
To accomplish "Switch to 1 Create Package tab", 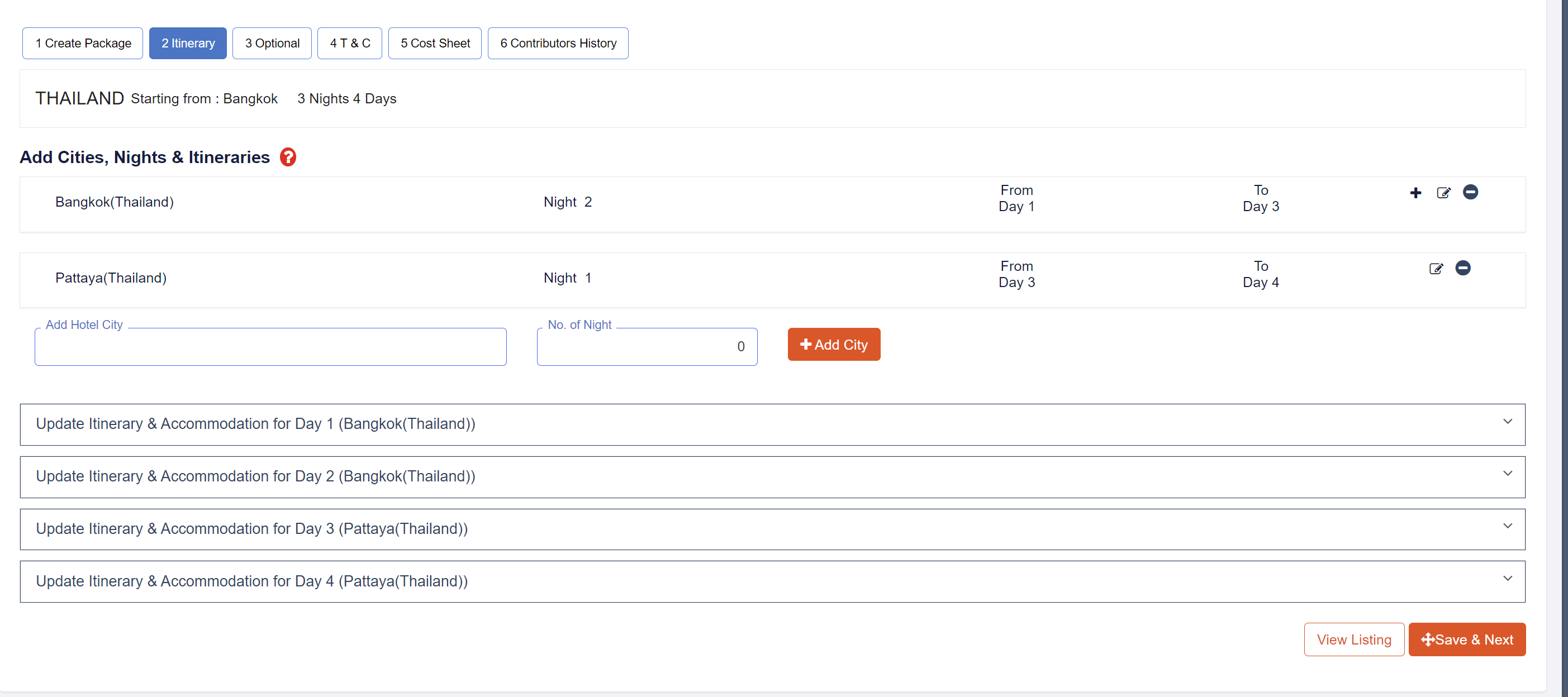I will point(83,43).
